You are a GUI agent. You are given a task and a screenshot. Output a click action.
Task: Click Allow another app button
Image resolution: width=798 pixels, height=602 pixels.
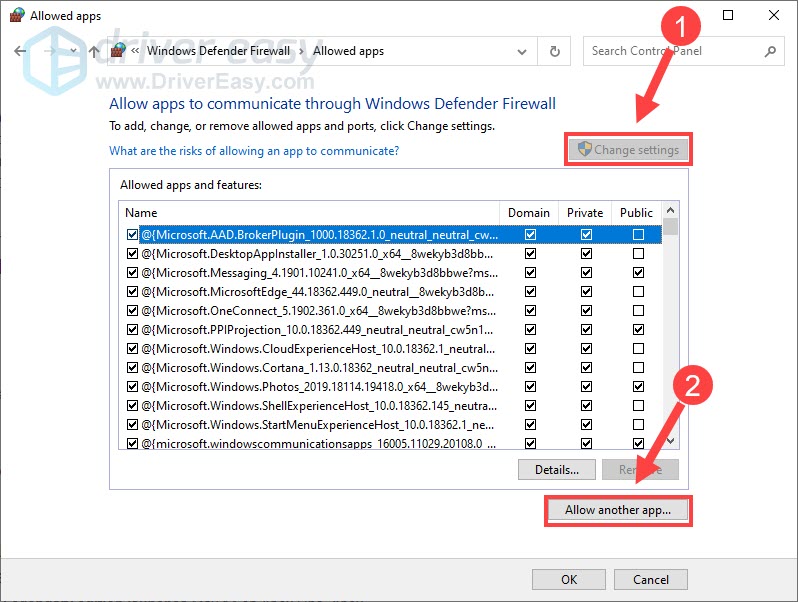618,510
